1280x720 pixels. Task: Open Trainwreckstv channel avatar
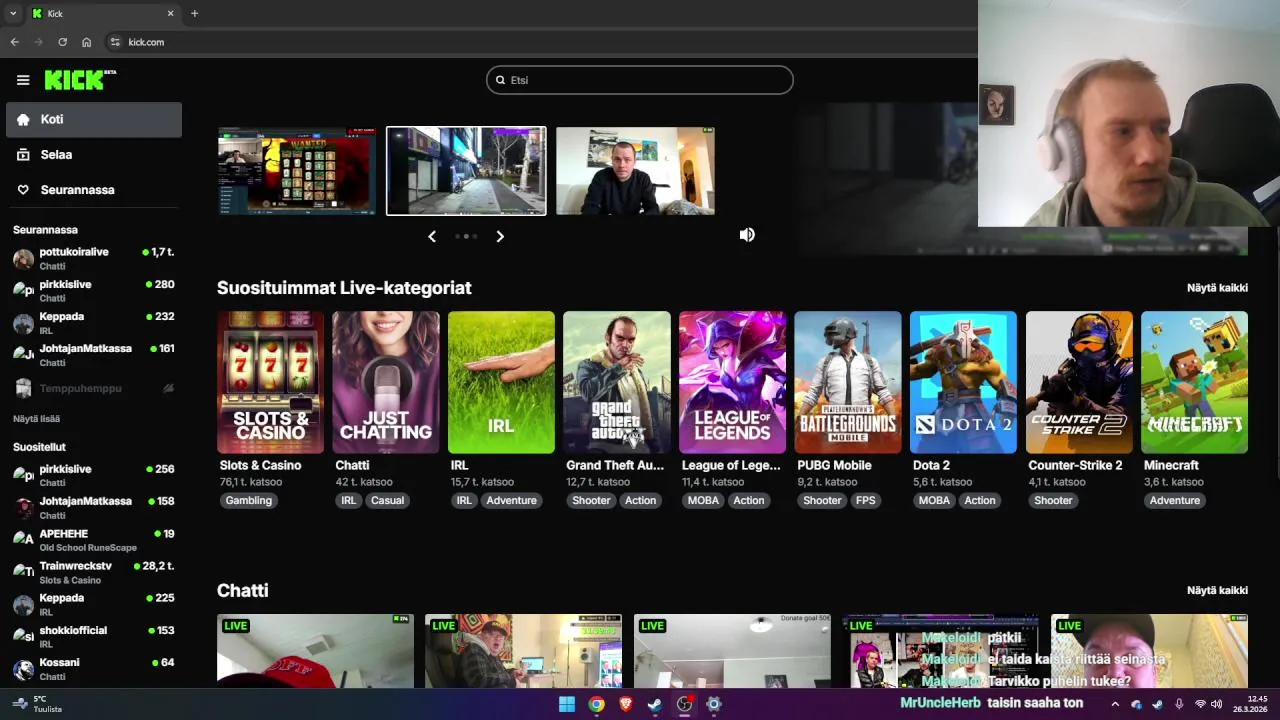click(23, 573)
